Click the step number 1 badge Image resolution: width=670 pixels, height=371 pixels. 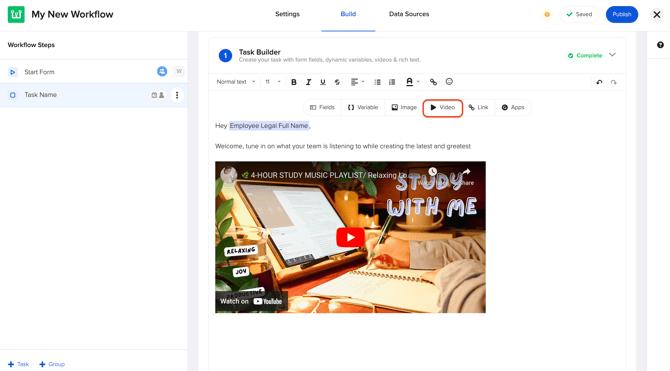pyautogui.click(x=225, y=56)
